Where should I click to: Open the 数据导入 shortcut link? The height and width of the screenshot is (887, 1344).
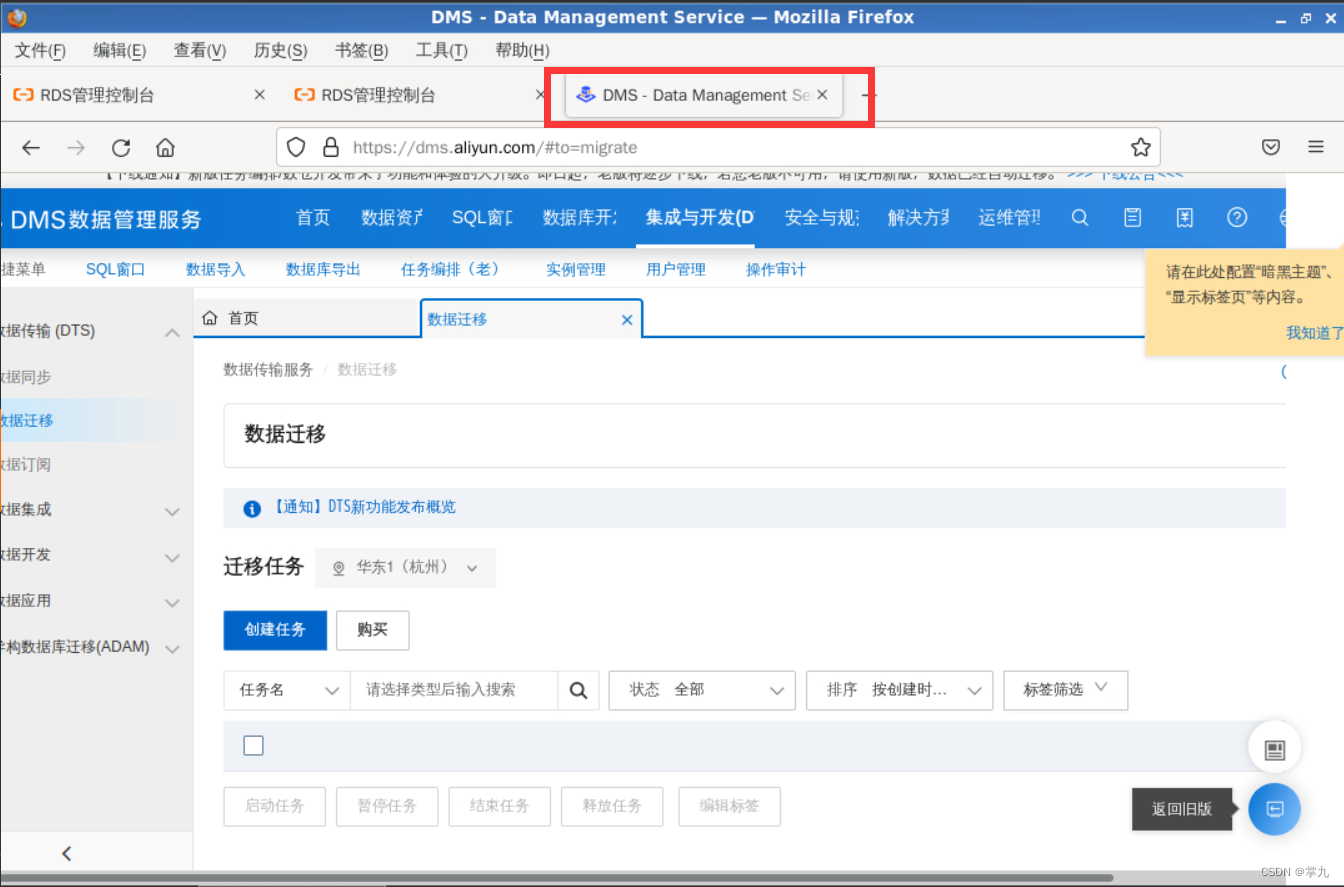click(x=215, y=269)
